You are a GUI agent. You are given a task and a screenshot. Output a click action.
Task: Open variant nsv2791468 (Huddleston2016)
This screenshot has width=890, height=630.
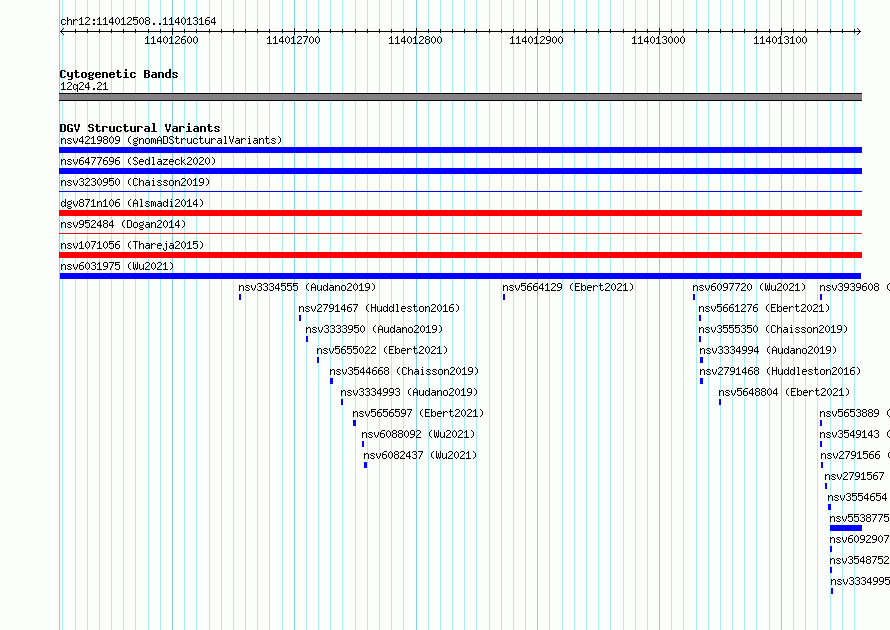[x=780, y=371]
